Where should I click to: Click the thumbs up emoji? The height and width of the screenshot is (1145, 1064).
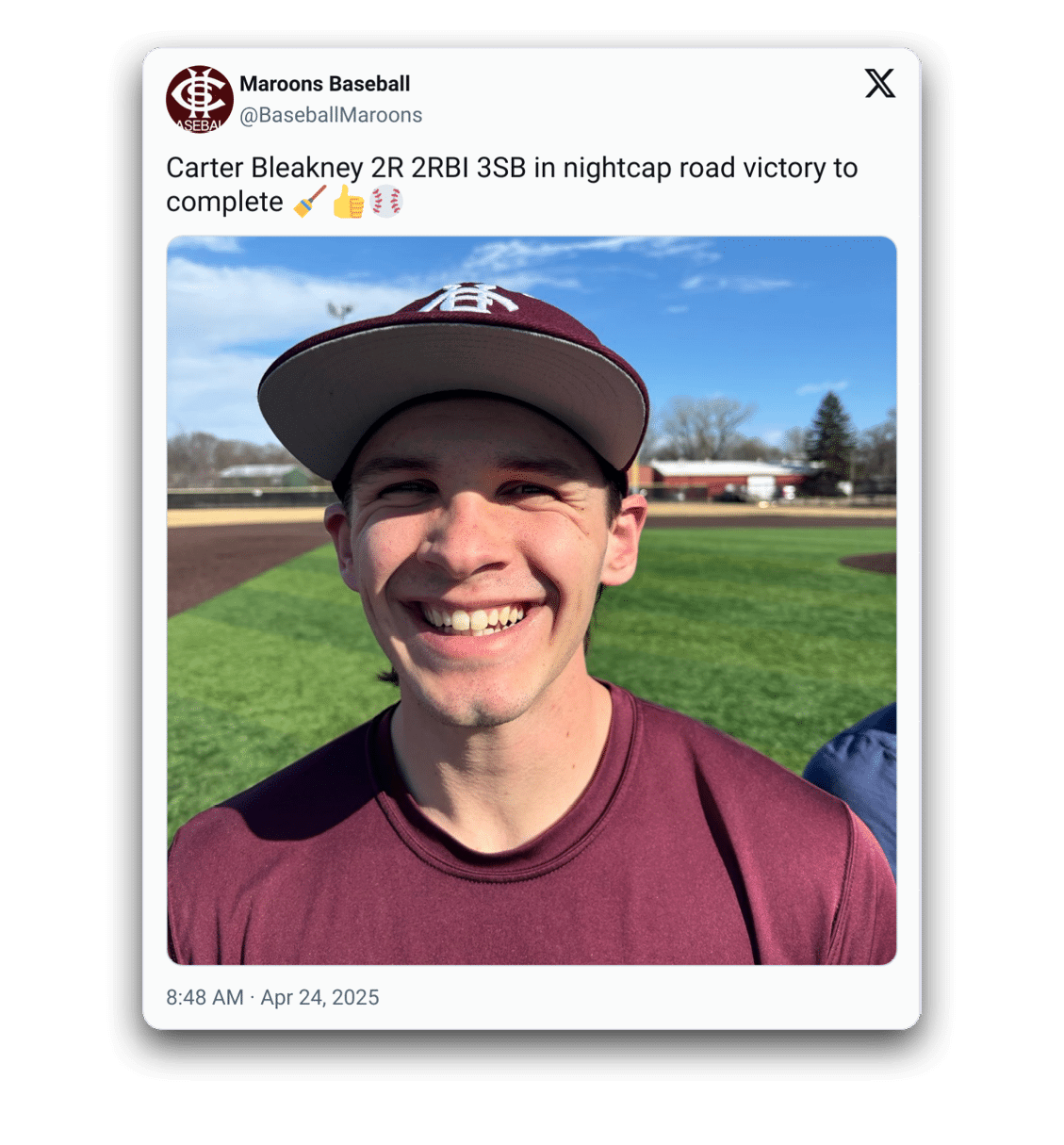pyautogui.click(x=349, y=202)
